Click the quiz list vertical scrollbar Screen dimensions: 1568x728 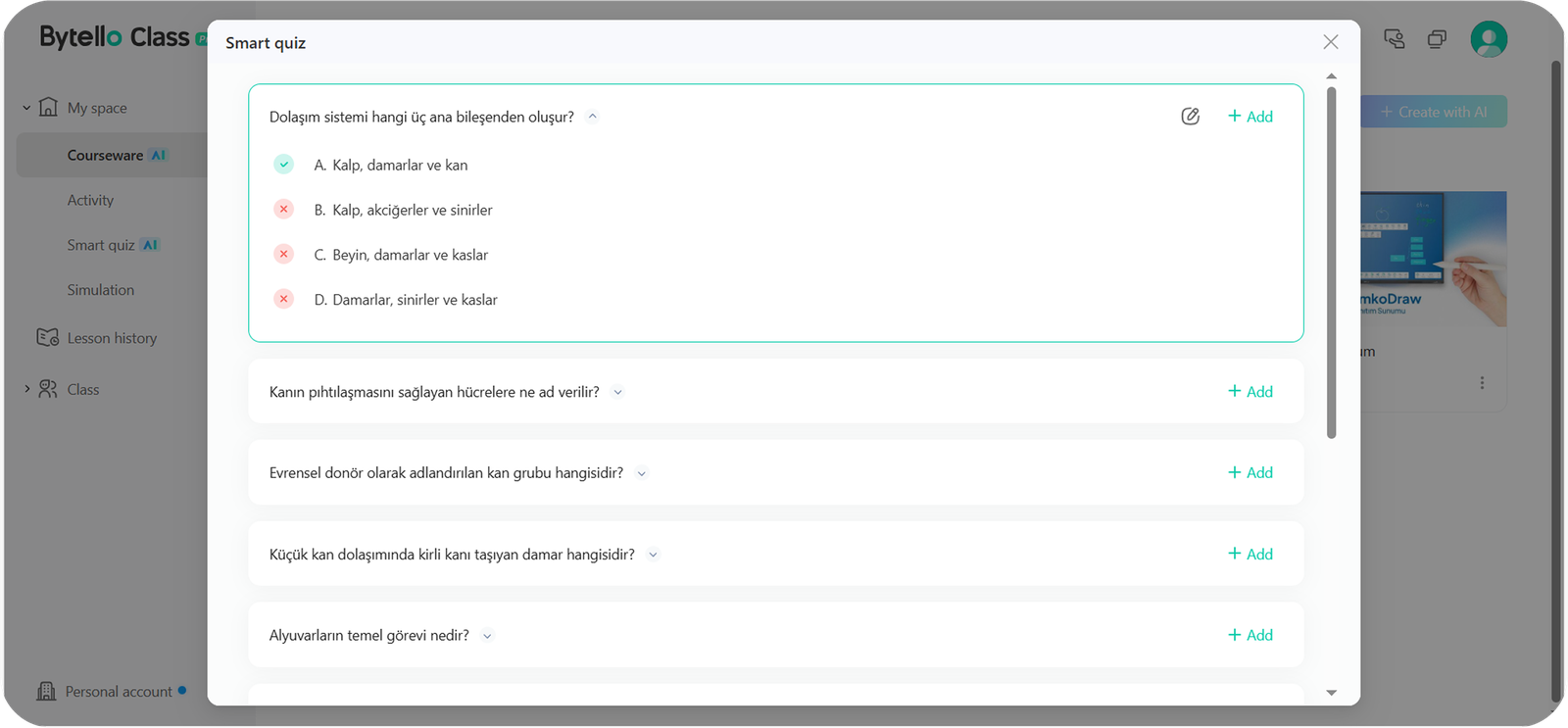[1331, 263]
